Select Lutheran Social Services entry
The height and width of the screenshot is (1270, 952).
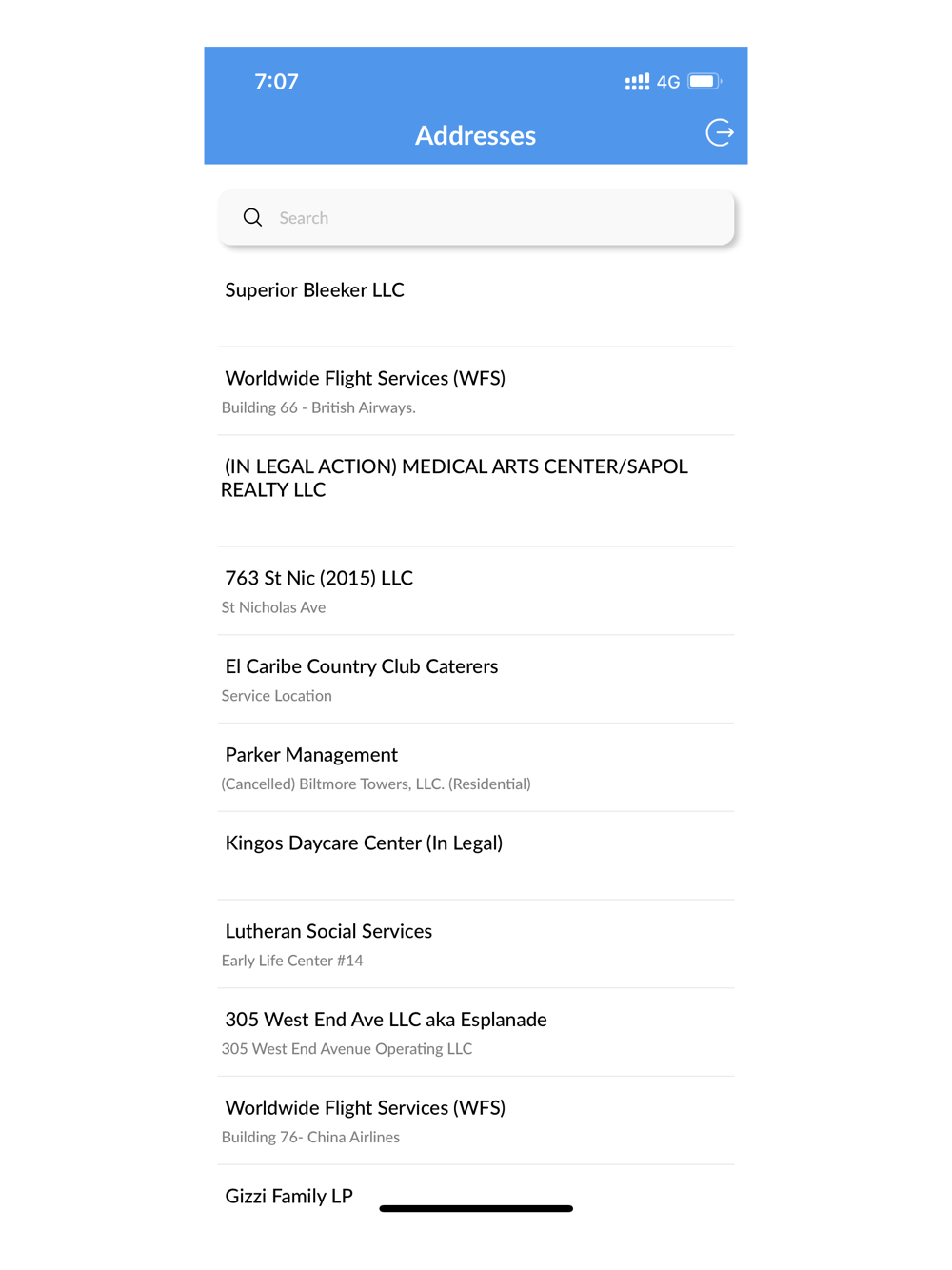tap(476, 944)
